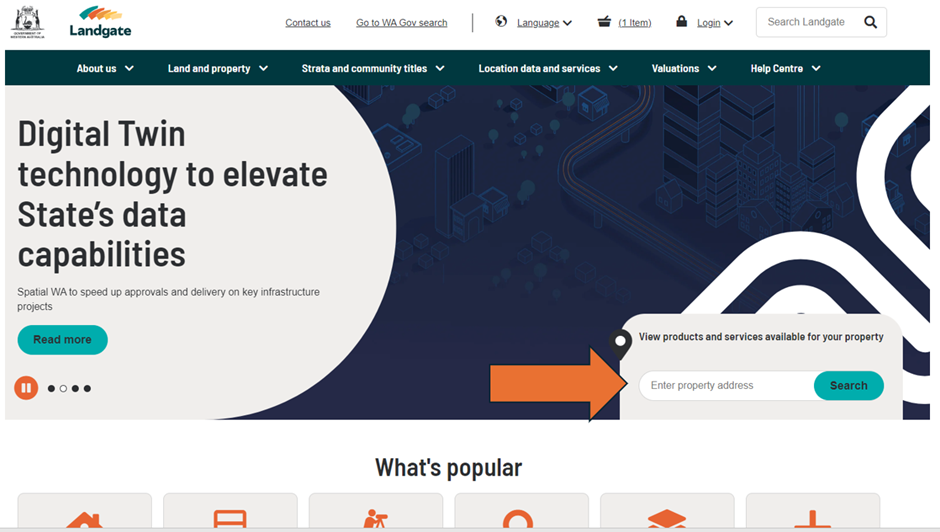Viewport: 940px width, 532px height.
Task: Expand Location data and services menu
Action: pos(548,68)
